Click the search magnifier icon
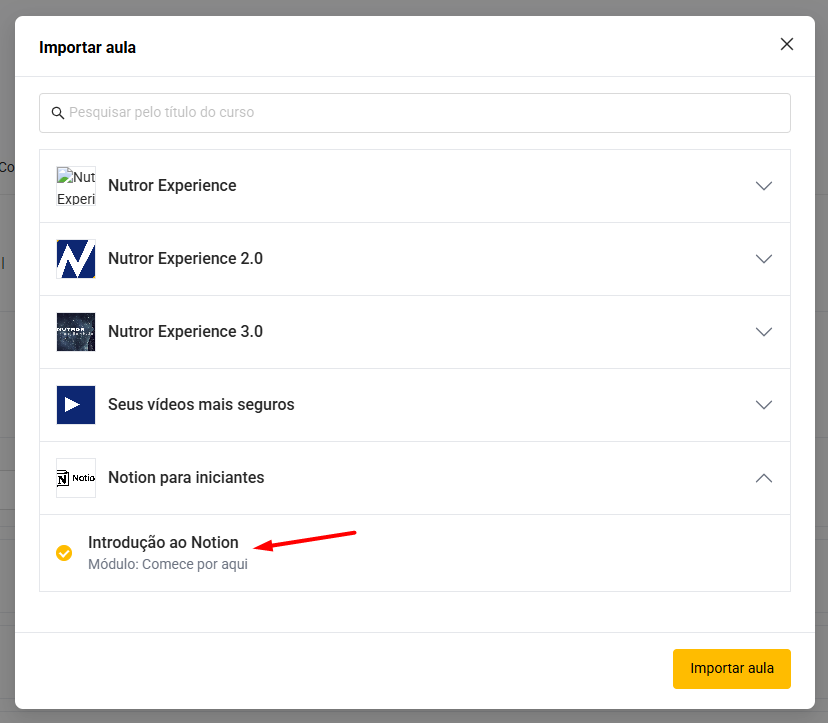This screenshot has width=828, height=723. coord(58,112)
